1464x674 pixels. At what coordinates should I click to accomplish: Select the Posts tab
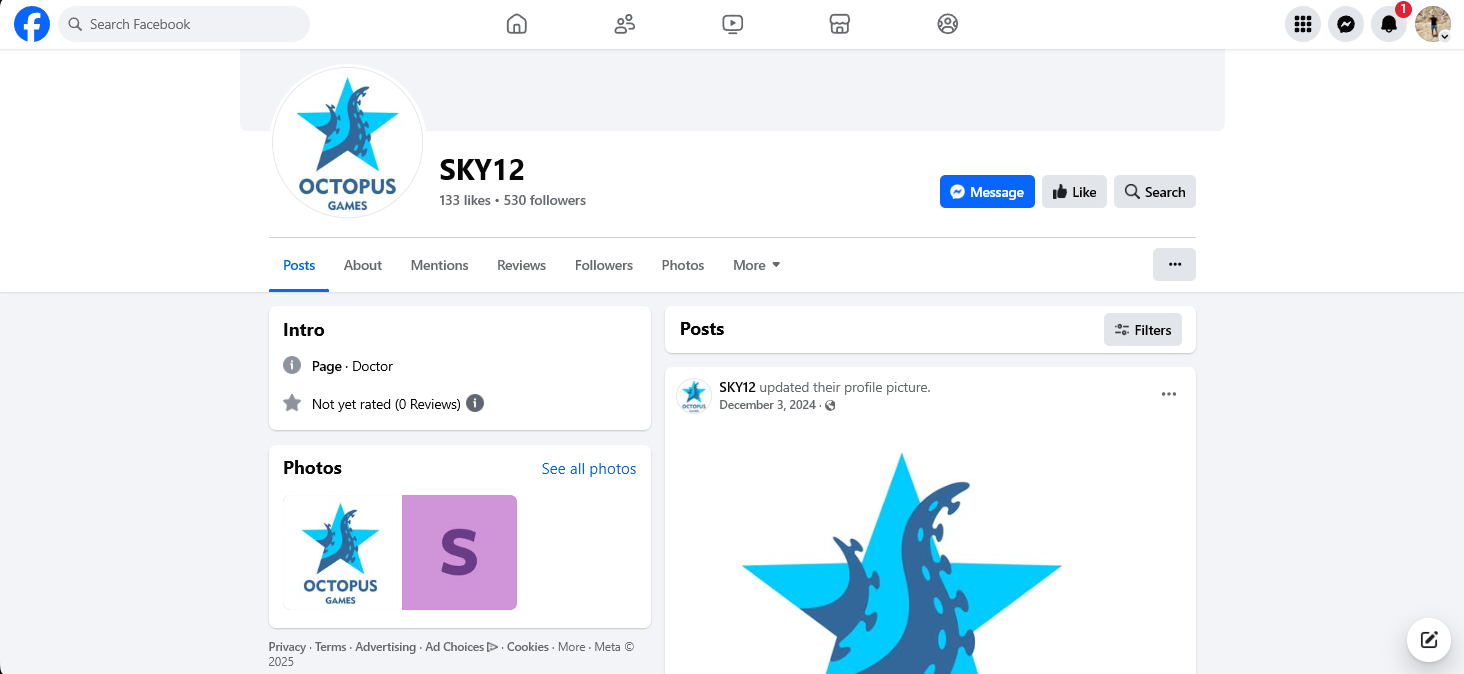[299, 265]
